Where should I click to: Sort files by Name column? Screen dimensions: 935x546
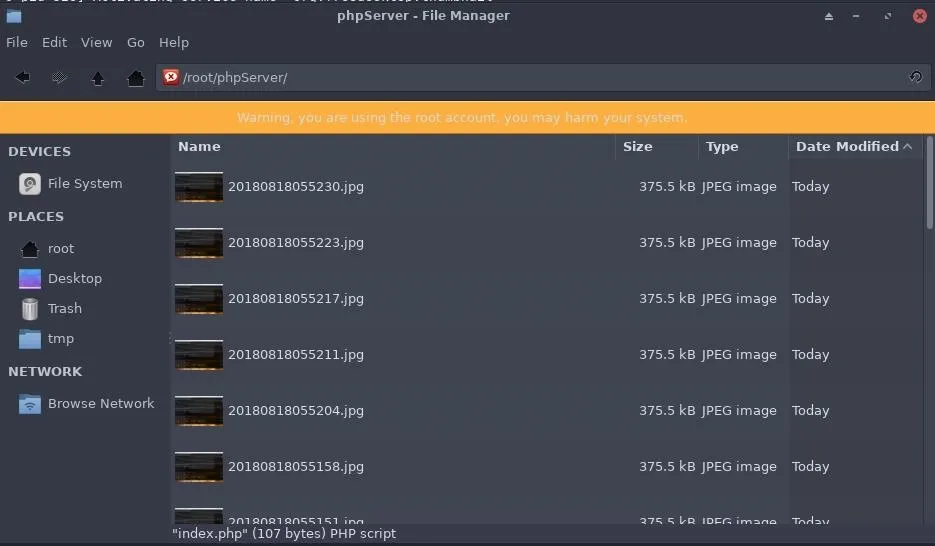click(394, 147)
